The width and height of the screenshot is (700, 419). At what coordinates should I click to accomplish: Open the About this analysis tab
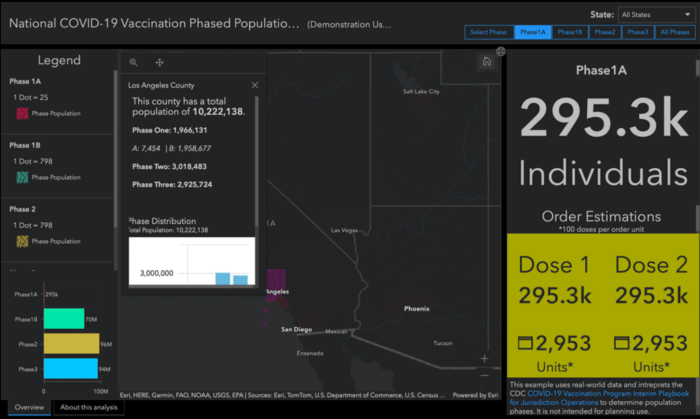(88, 407)
